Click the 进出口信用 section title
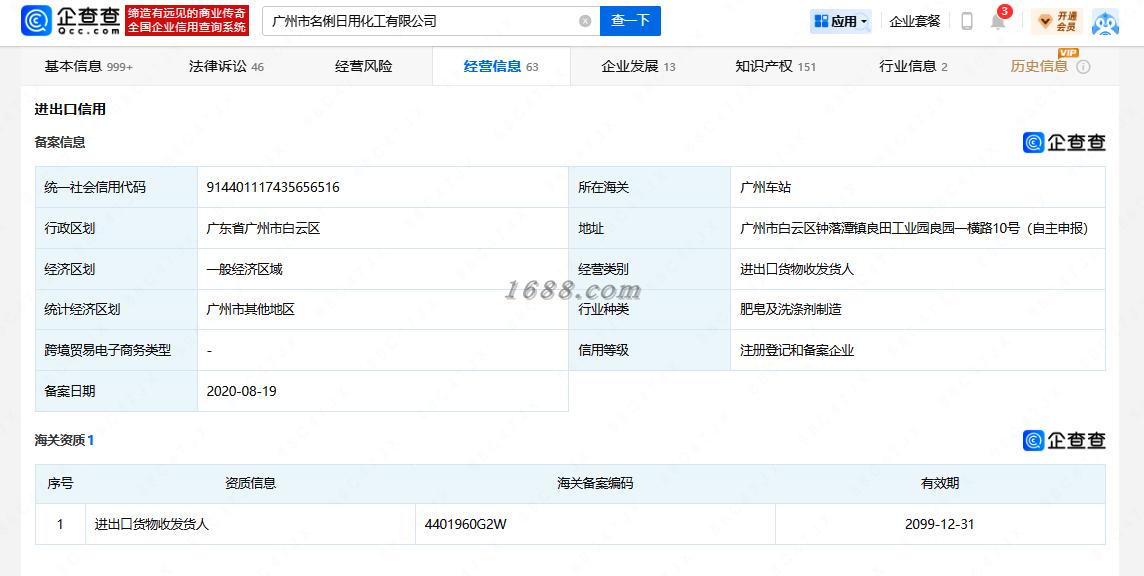Image resolution: width=1144 pixels, height=576 pixels. coord(70,110)
